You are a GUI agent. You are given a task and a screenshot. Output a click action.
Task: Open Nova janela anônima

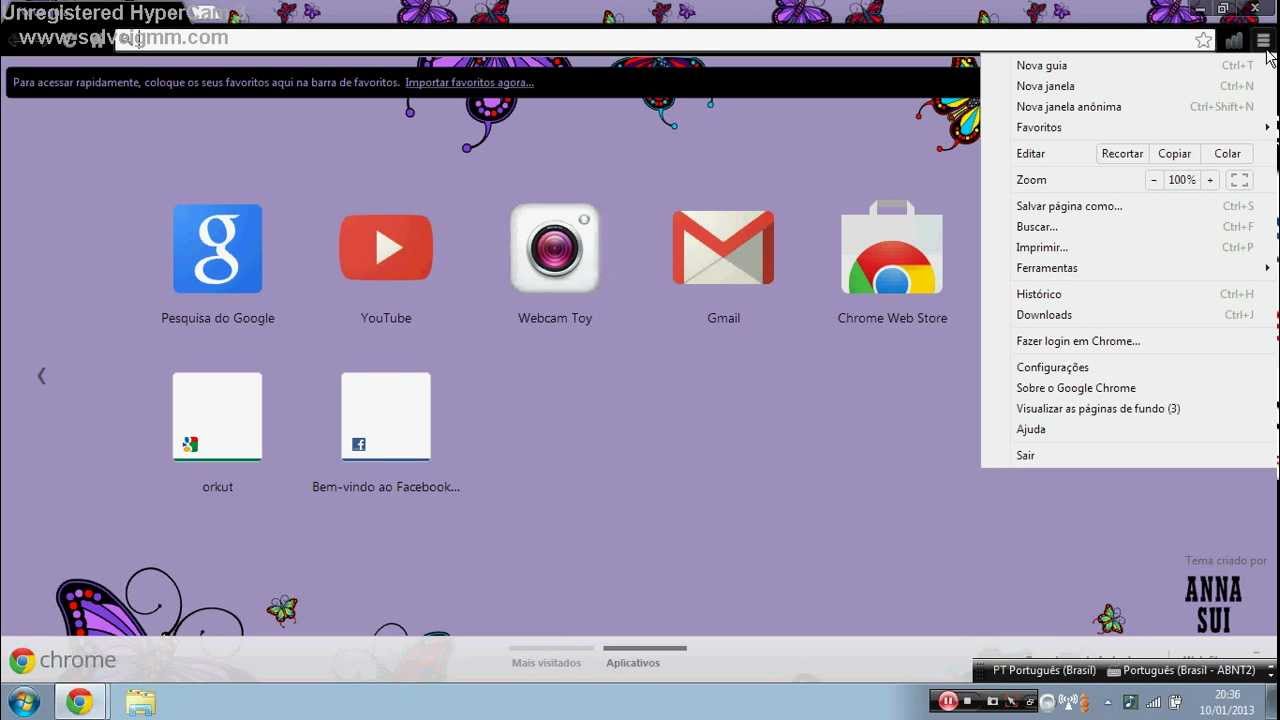1130,107
